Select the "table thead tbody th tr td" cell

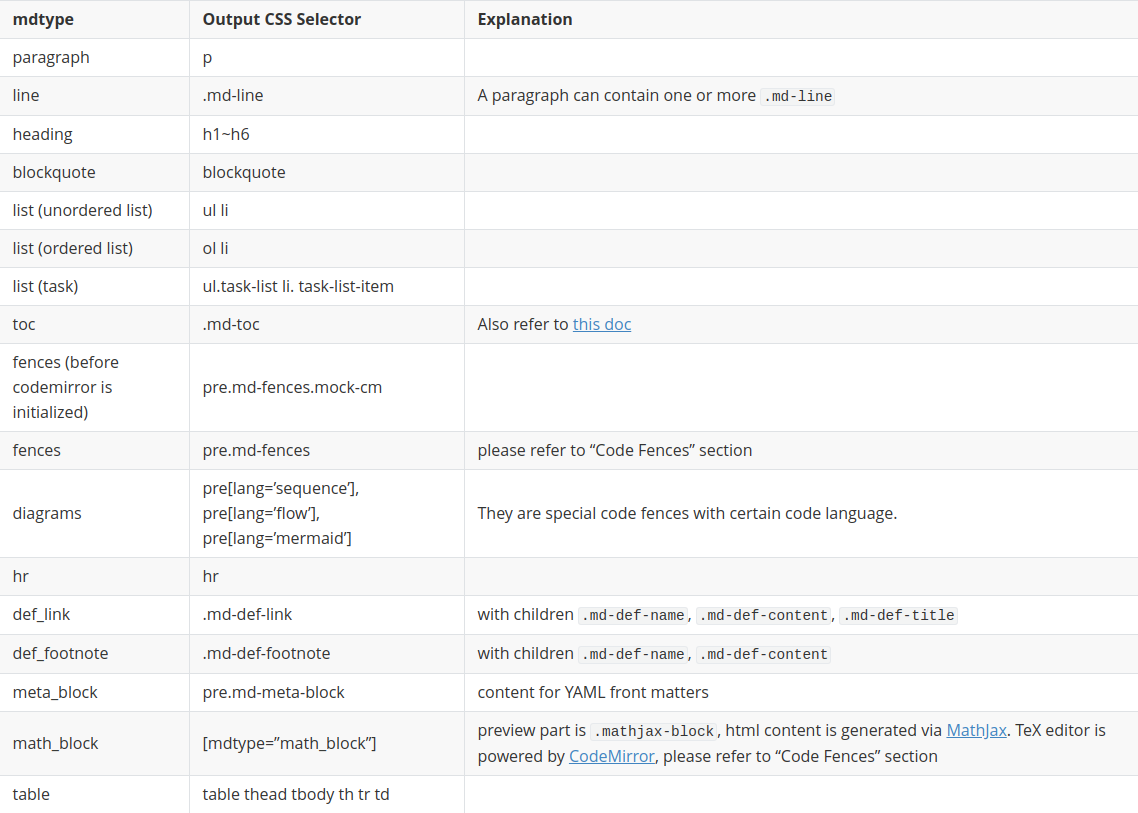click(296, 794)
